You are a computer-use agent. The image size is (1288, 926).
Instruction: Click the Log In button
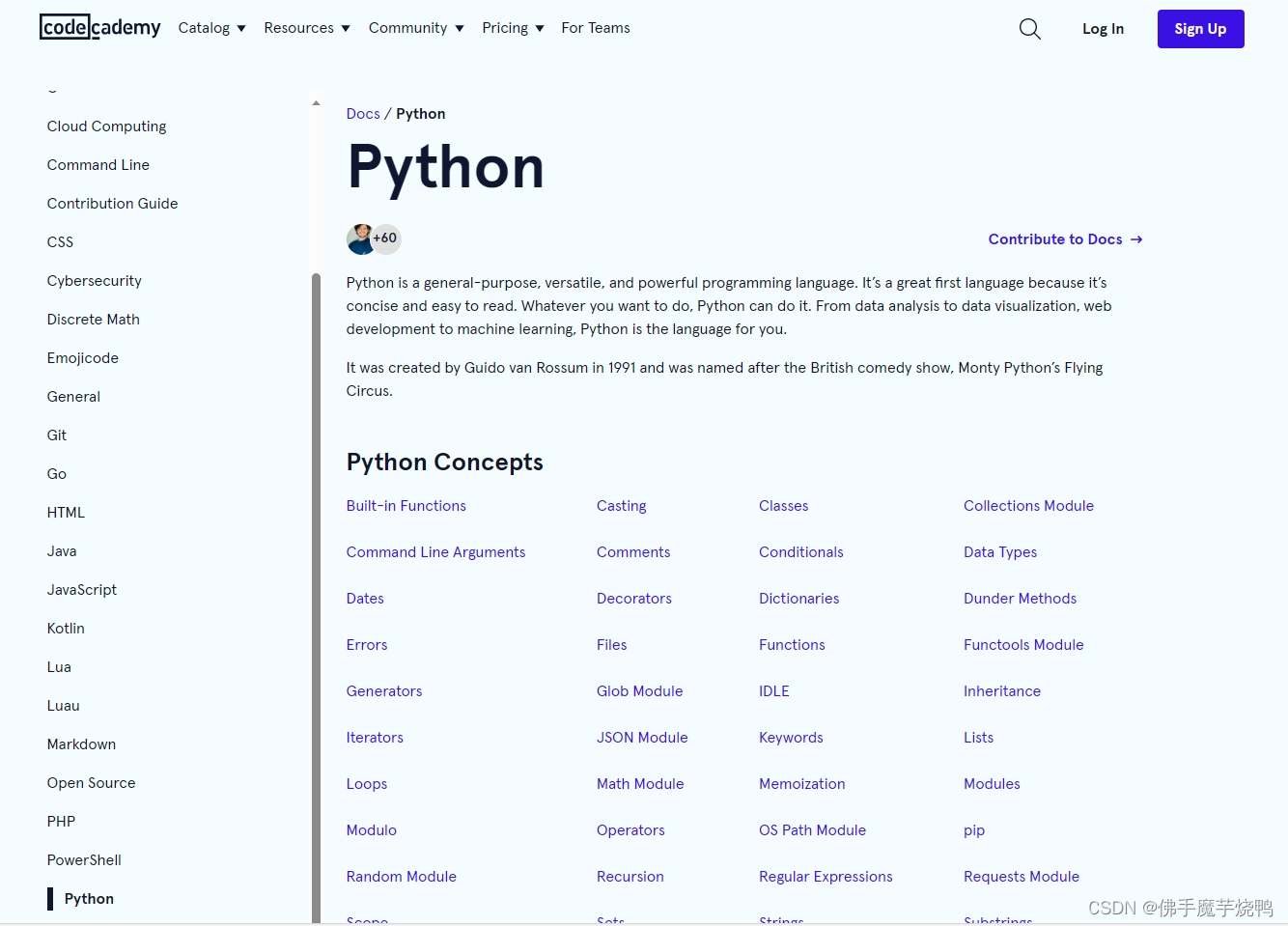coord(1103,29)
